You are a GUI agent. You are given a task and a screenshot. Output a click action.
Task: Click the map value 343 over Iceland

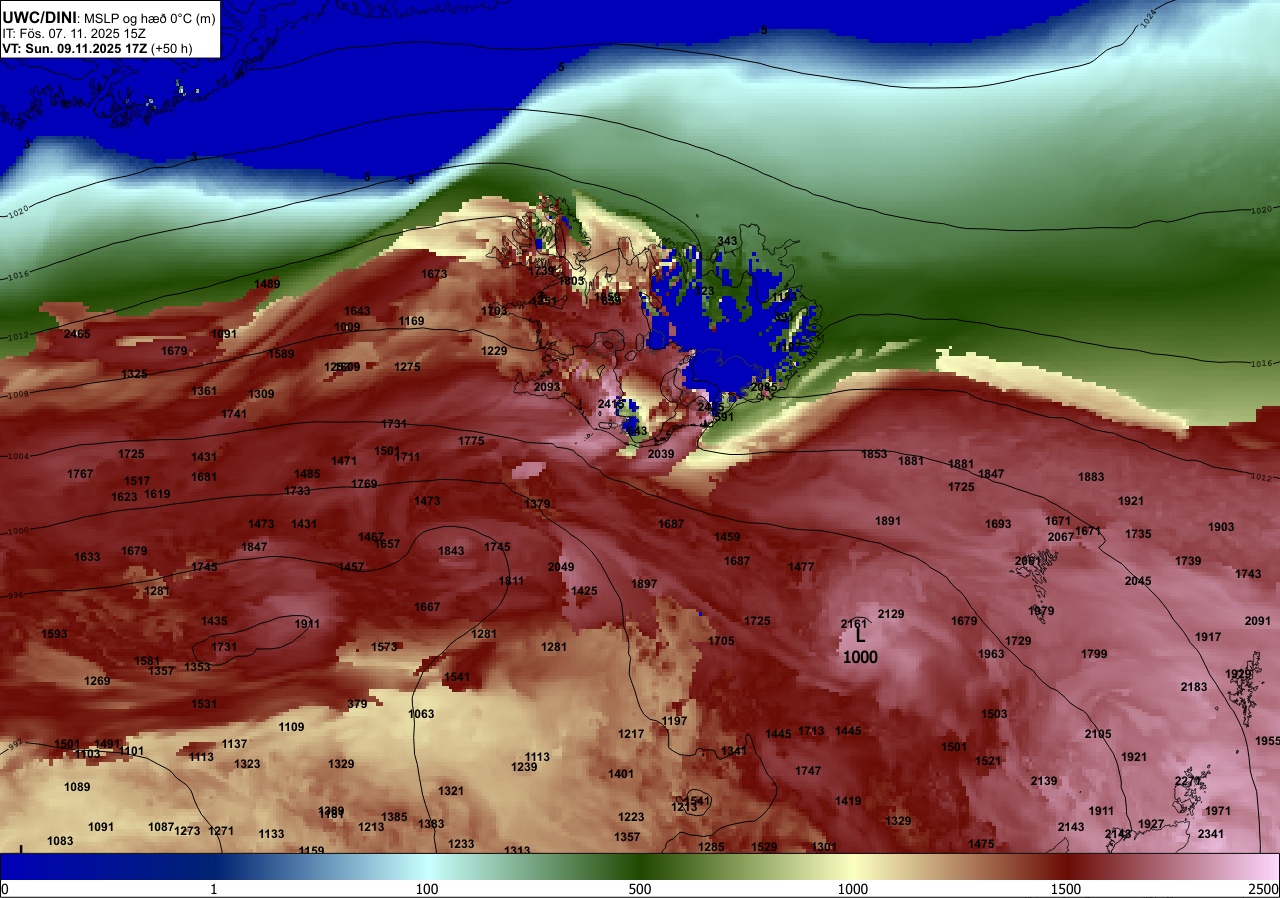pyautogui.click(x=727, y=241)
